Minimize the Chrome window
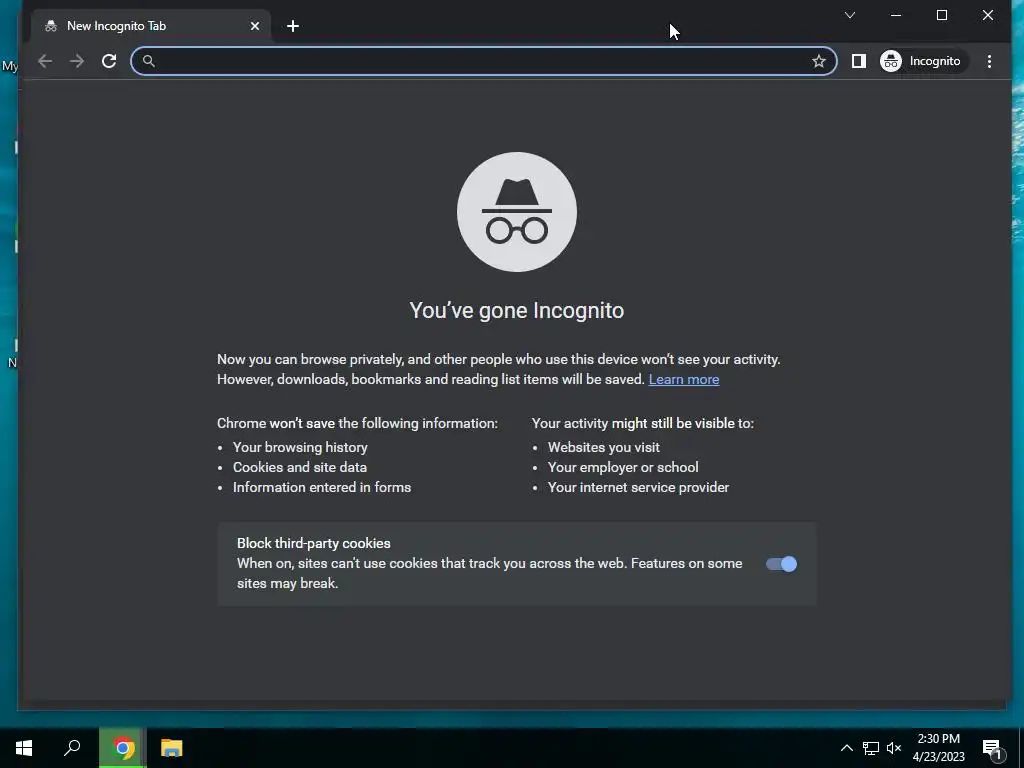 [x=896, y=15]
